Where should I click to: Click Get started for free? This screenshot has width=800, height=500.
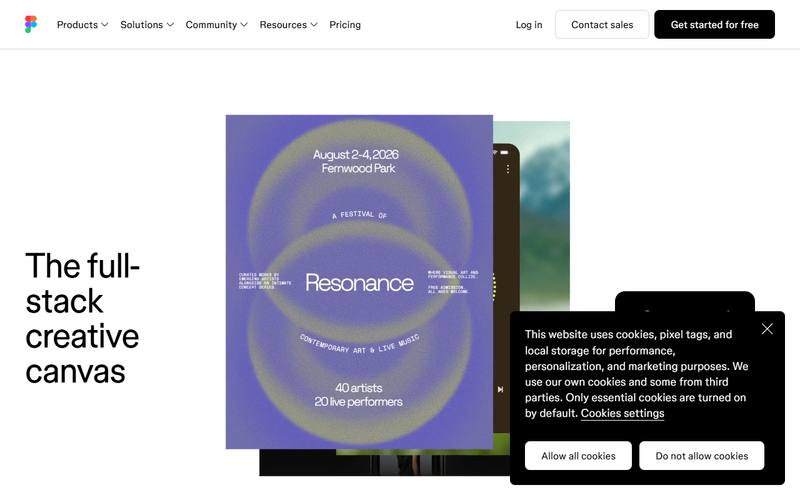[714, 24]
